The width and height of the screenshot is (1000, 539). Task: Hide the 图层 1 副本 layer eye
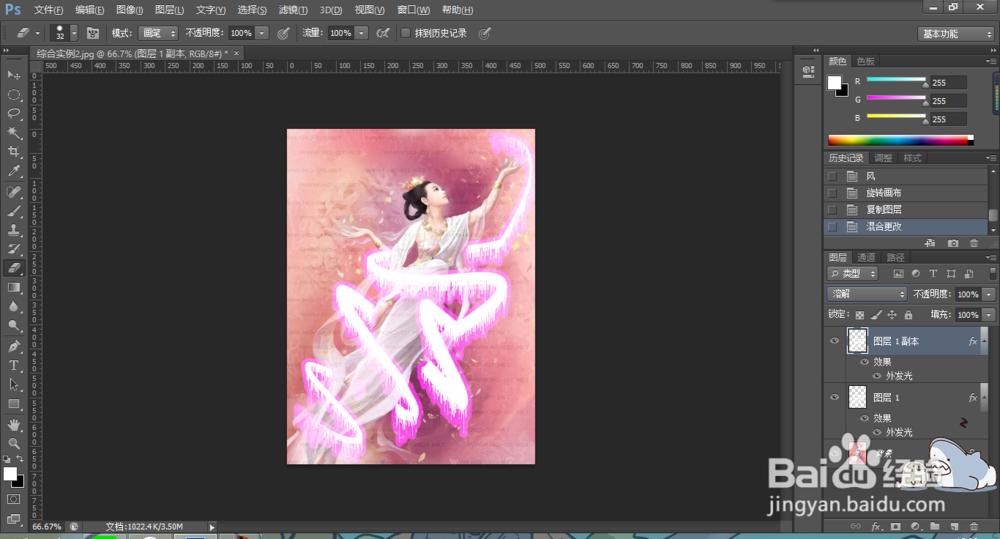[x=834, y=341]
